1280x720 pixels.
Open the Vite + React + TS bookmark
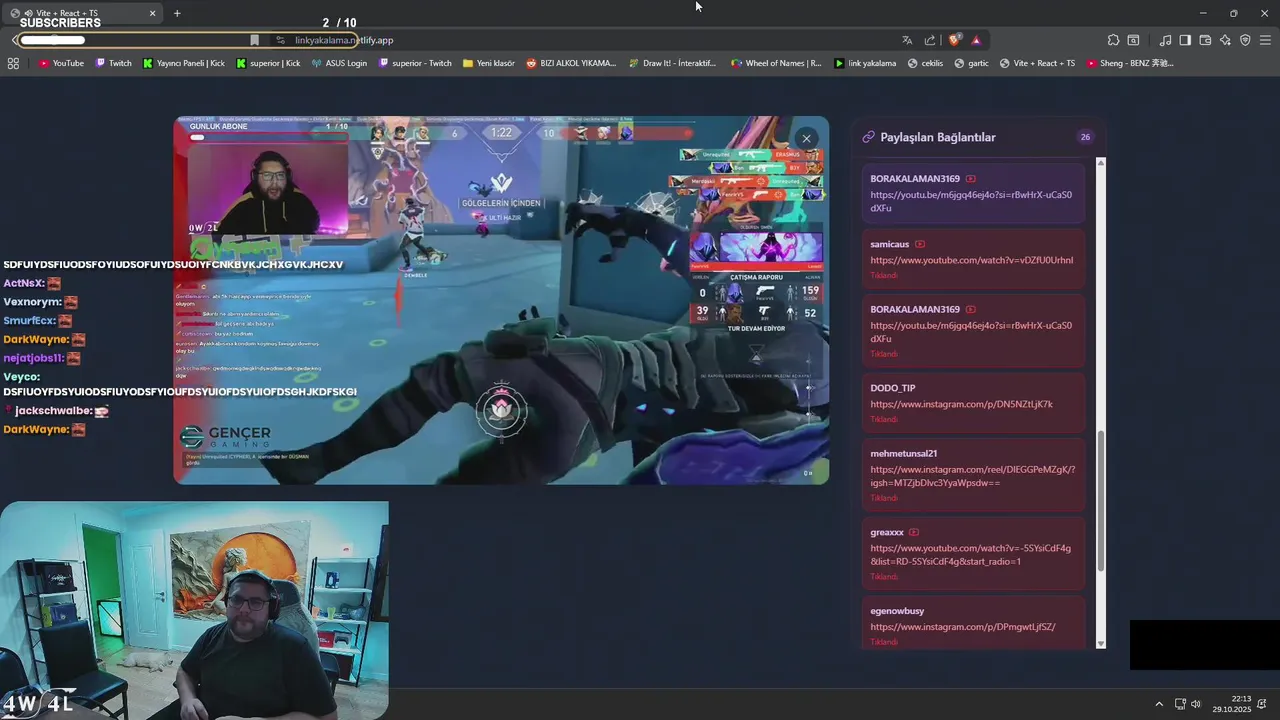tap(1037, 63)
